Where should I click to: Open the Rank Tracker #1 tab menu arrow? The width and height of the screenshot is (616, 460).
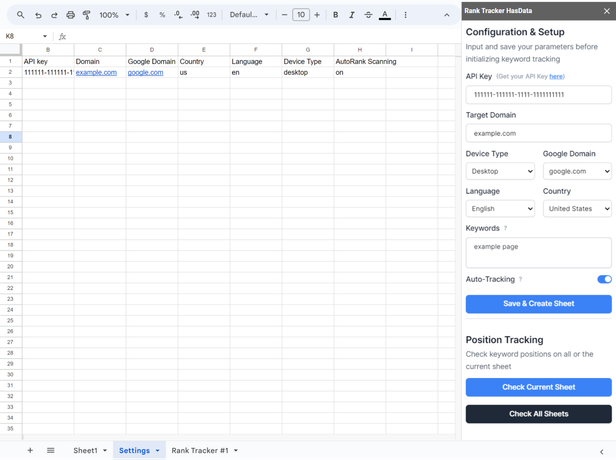236,451
